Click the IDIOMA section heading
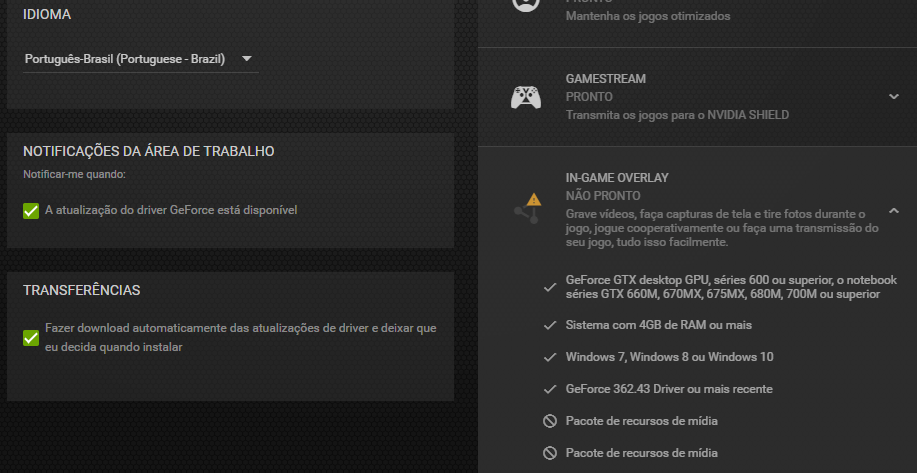Screen dimensions: 917x473 point(47,15)
